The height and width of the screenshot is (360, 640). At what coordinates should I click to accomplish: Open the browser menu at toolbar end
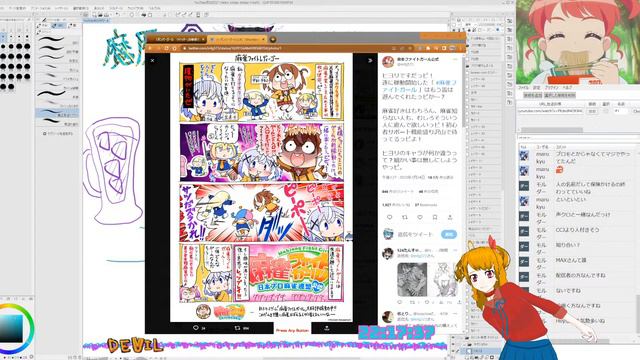point(461,48)
